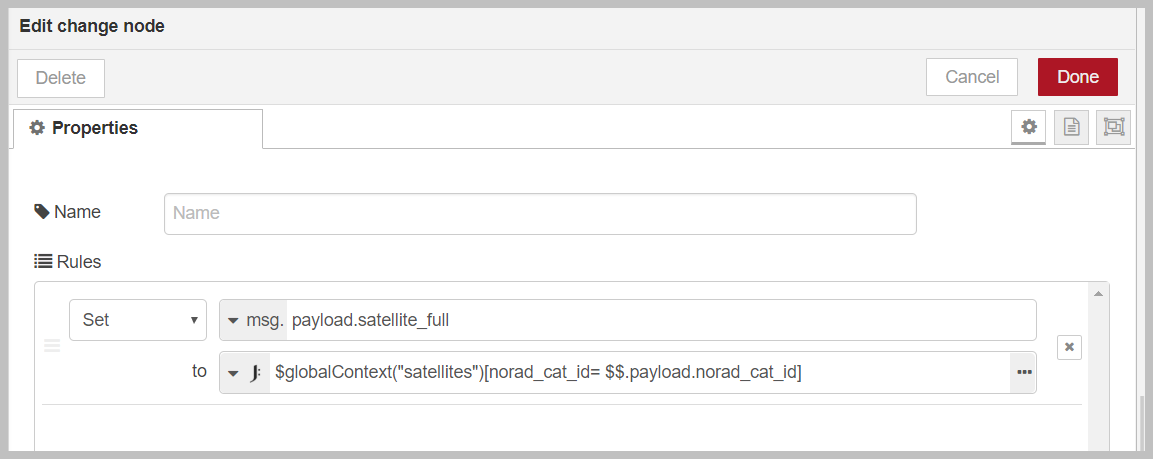Focus the Name input field
Screen dimensions: 1153x459
(540, 214)
